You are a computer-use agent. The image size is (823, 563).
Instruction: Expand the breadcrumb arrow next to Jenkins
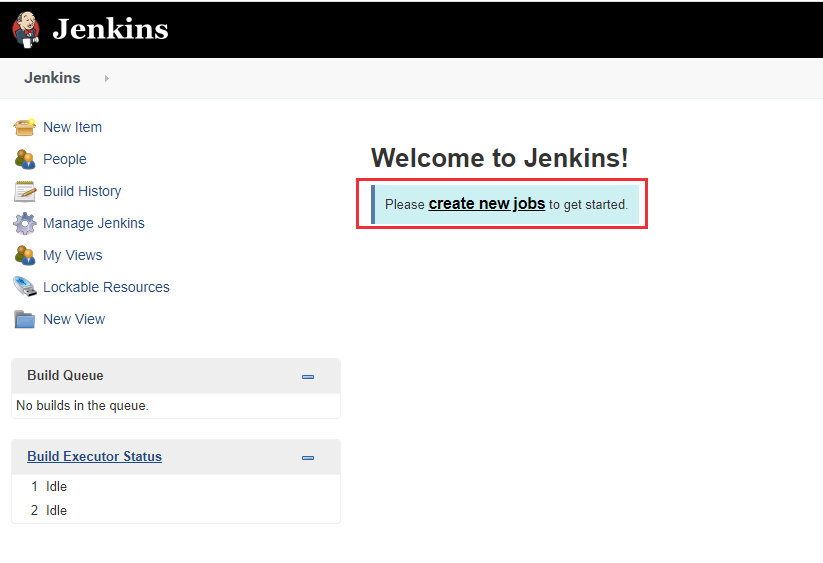click(107, 78)
